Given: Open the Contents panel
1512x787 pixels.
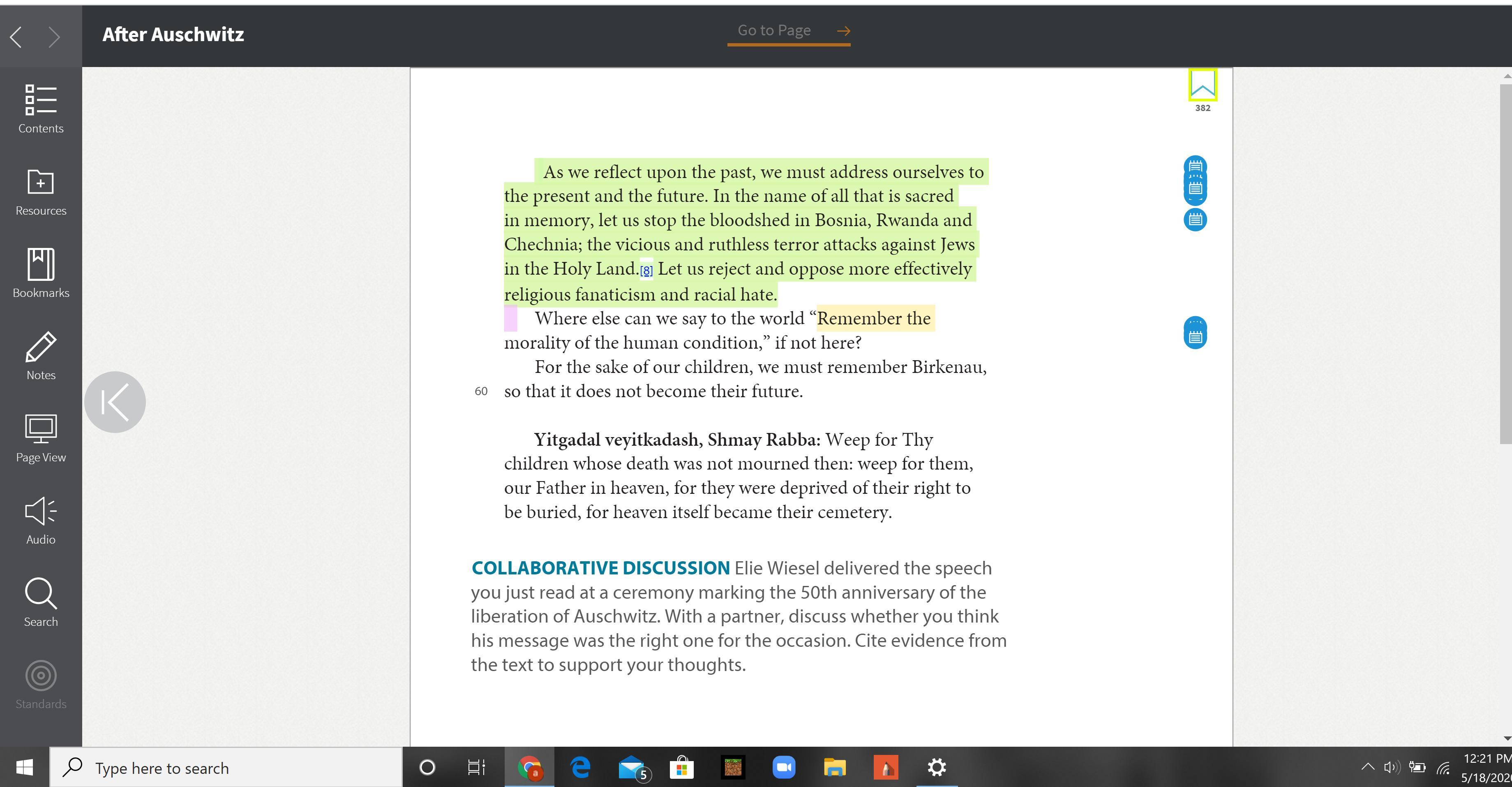Looking at the screenshot, I should tap(41, 109).
